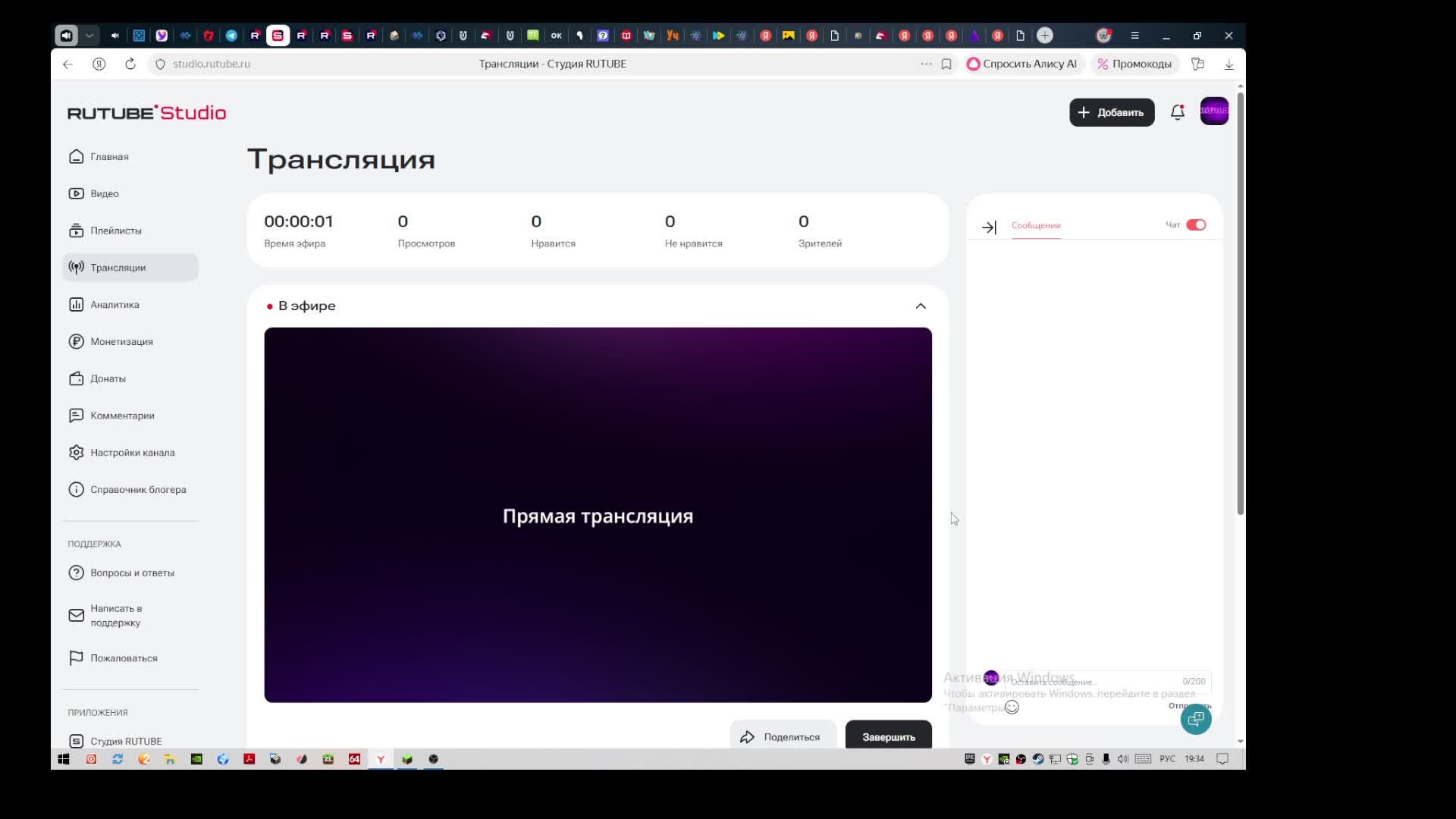Image resolution: width=1456 pixels, height=819 pixels.
Task: Bookmark the page via the address bar icon
Action: coord(946,64)
